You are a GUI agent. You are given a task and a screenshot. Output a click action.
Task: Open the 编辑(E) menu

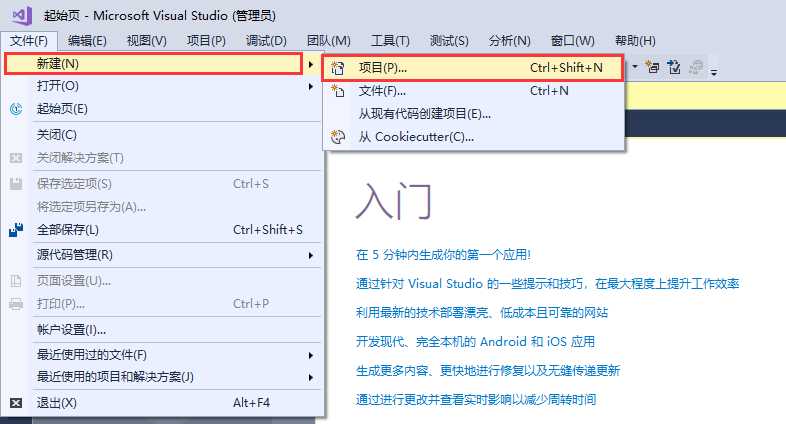(87, 41)
